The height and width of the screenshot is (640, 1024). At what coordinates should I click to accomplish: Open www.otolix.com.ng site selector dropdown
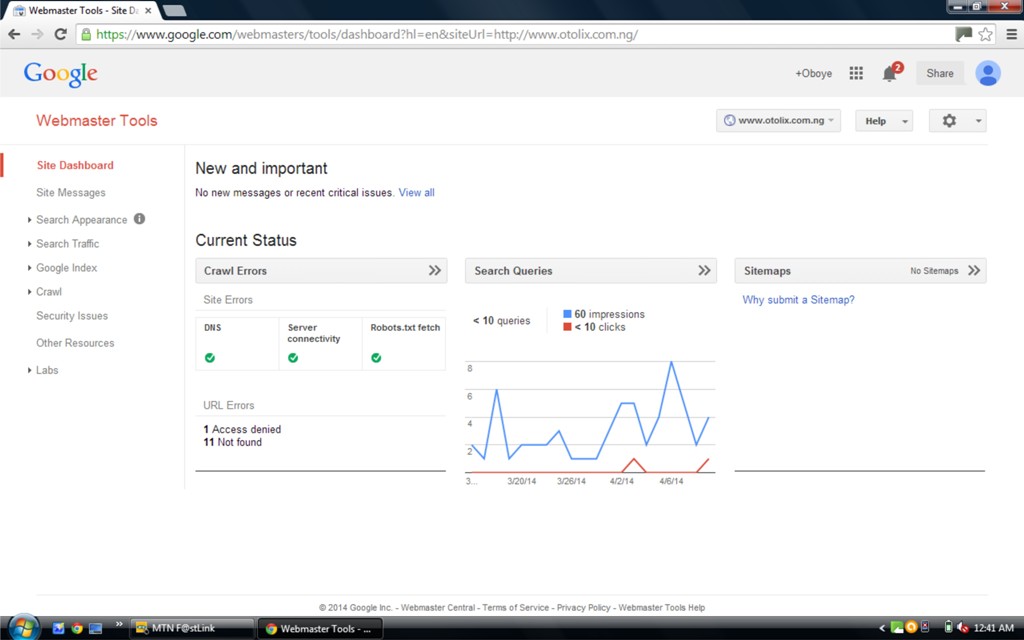[778, 120]
